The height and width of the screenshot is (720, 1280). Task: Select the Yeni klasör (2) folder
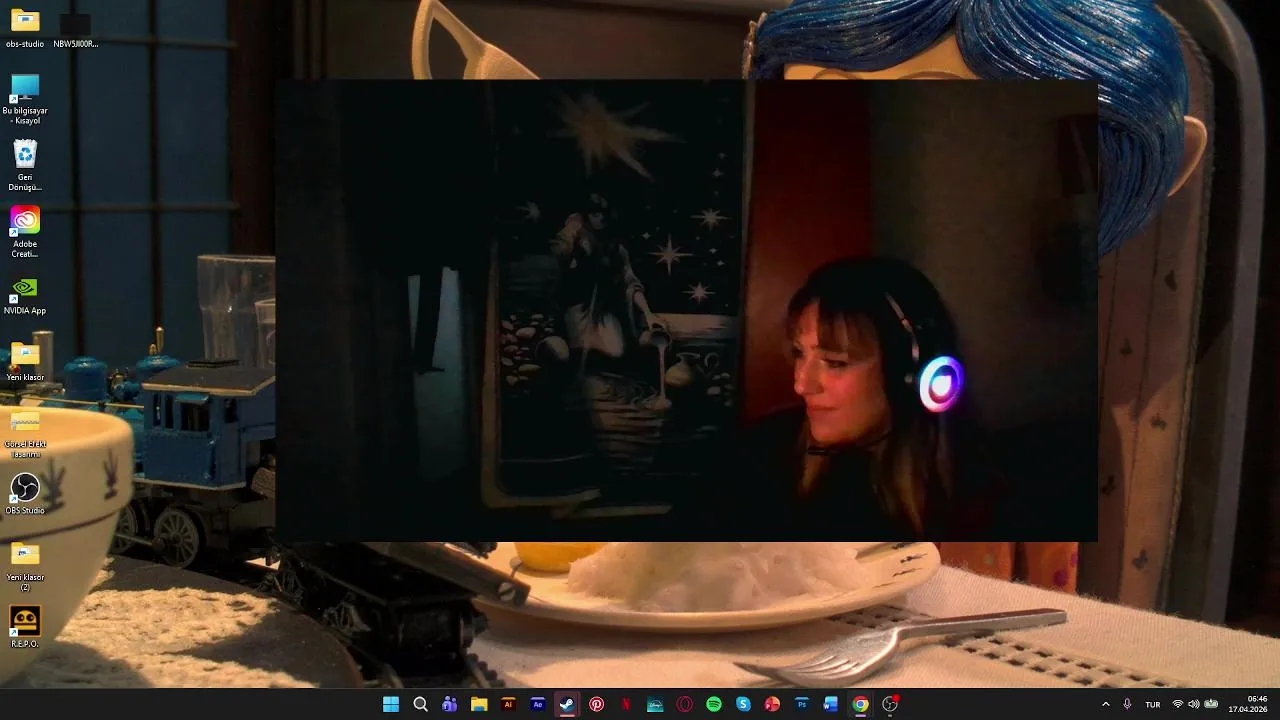coord(25,566)
